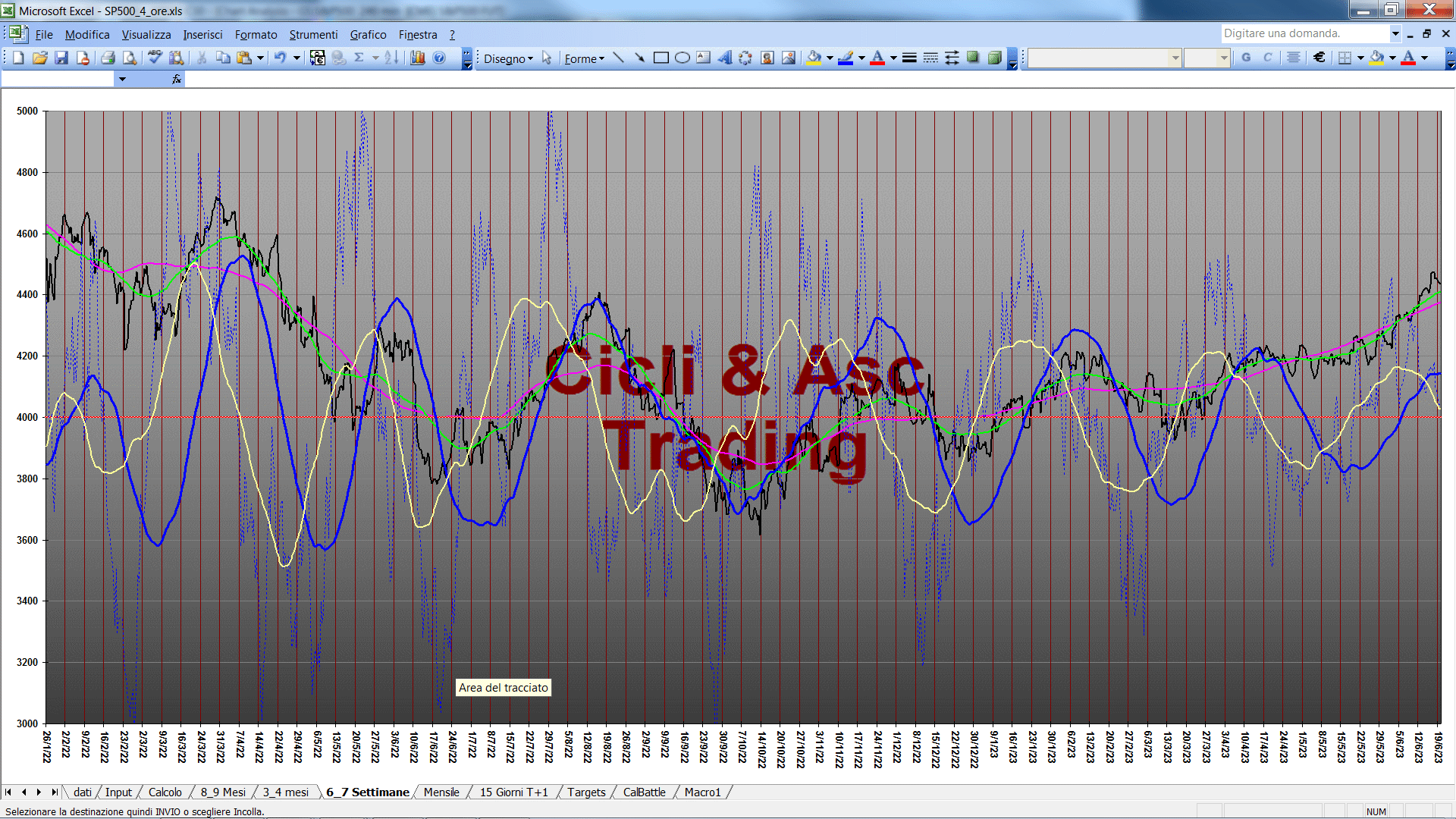This screenshot has width=1456, height=819.
Task: Open the Modifica menu
Action: point(87,35)
